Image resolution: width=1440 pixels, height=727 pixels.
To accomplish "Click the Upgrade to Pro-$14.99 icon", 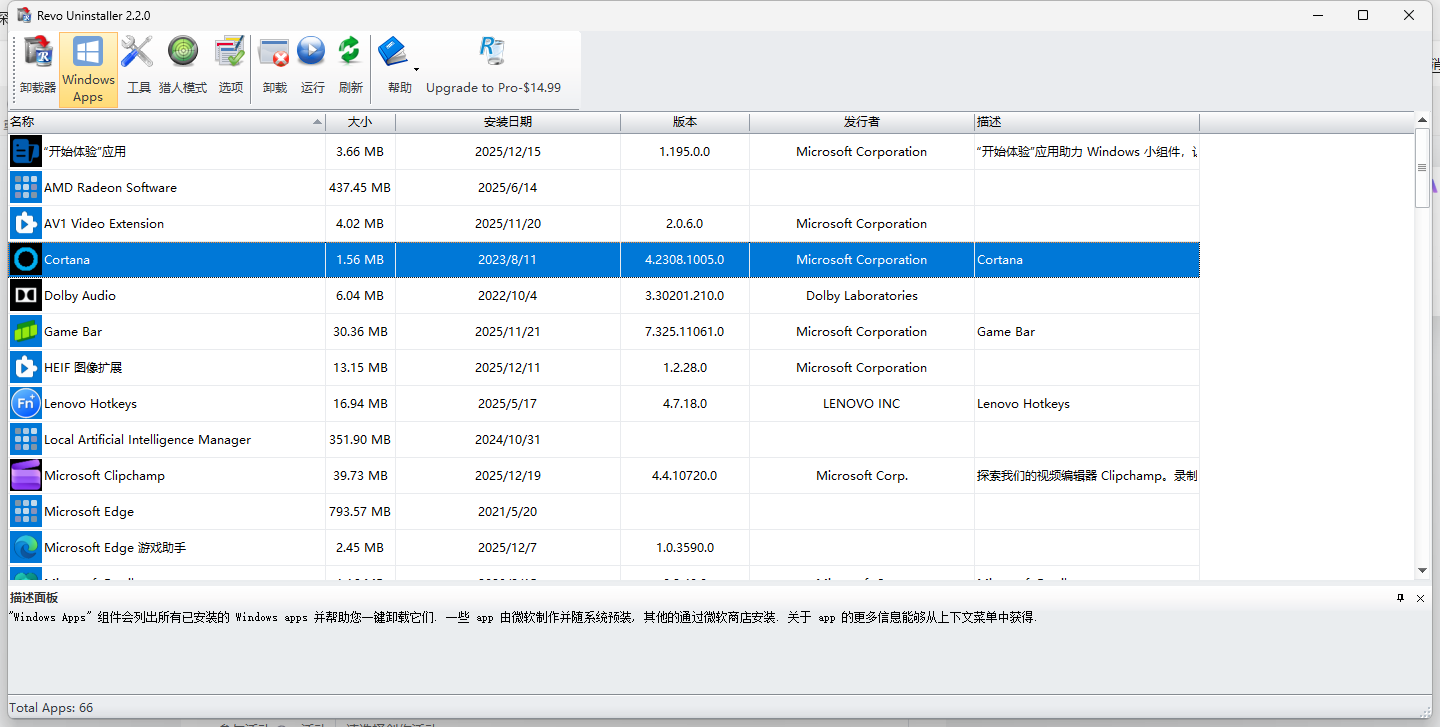I will (x=492, y=52).
